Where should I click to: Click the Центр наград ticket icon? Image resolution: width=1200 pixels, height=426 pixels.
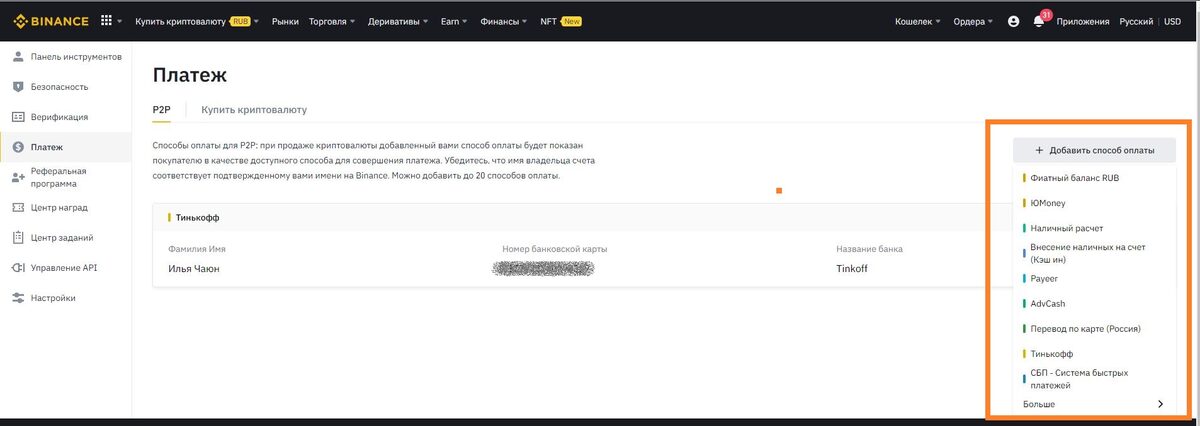[x=18, y=207]
